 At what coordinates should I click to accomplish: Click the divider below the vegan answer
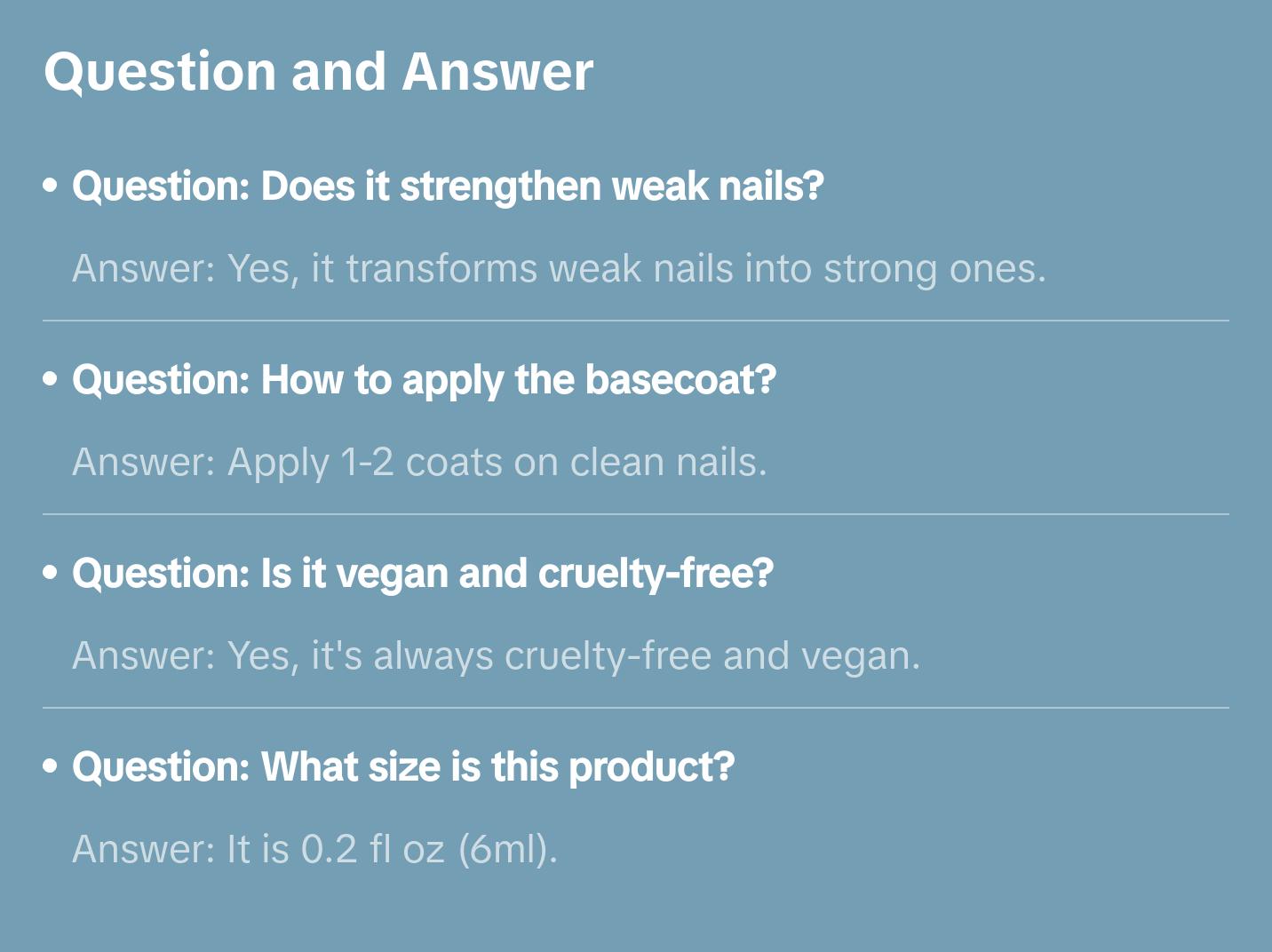click(x=635, y=708)
